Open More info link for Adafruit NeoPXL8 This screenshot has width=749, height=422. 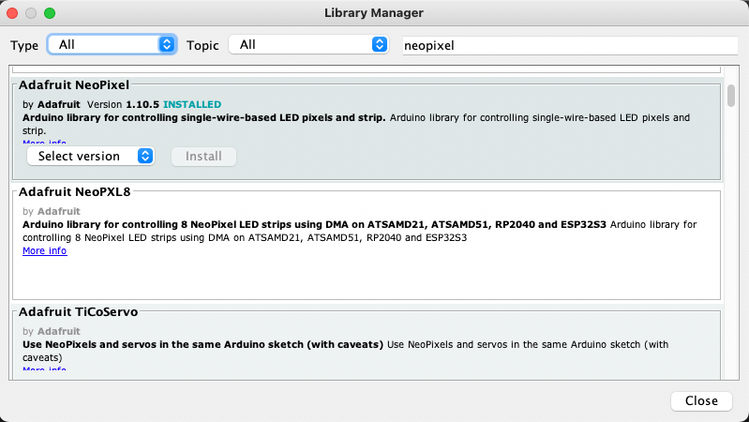(x=44, y=251)
